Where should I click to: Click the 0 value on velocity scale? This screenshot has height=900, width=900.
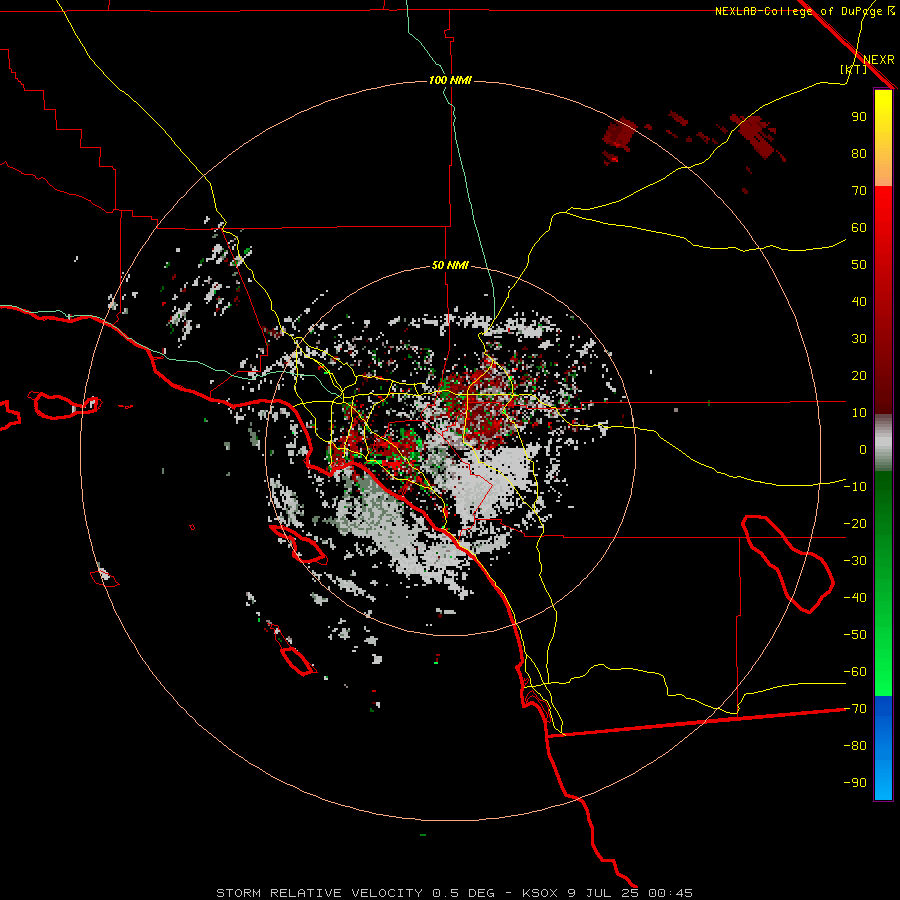(x=863, y=450)
